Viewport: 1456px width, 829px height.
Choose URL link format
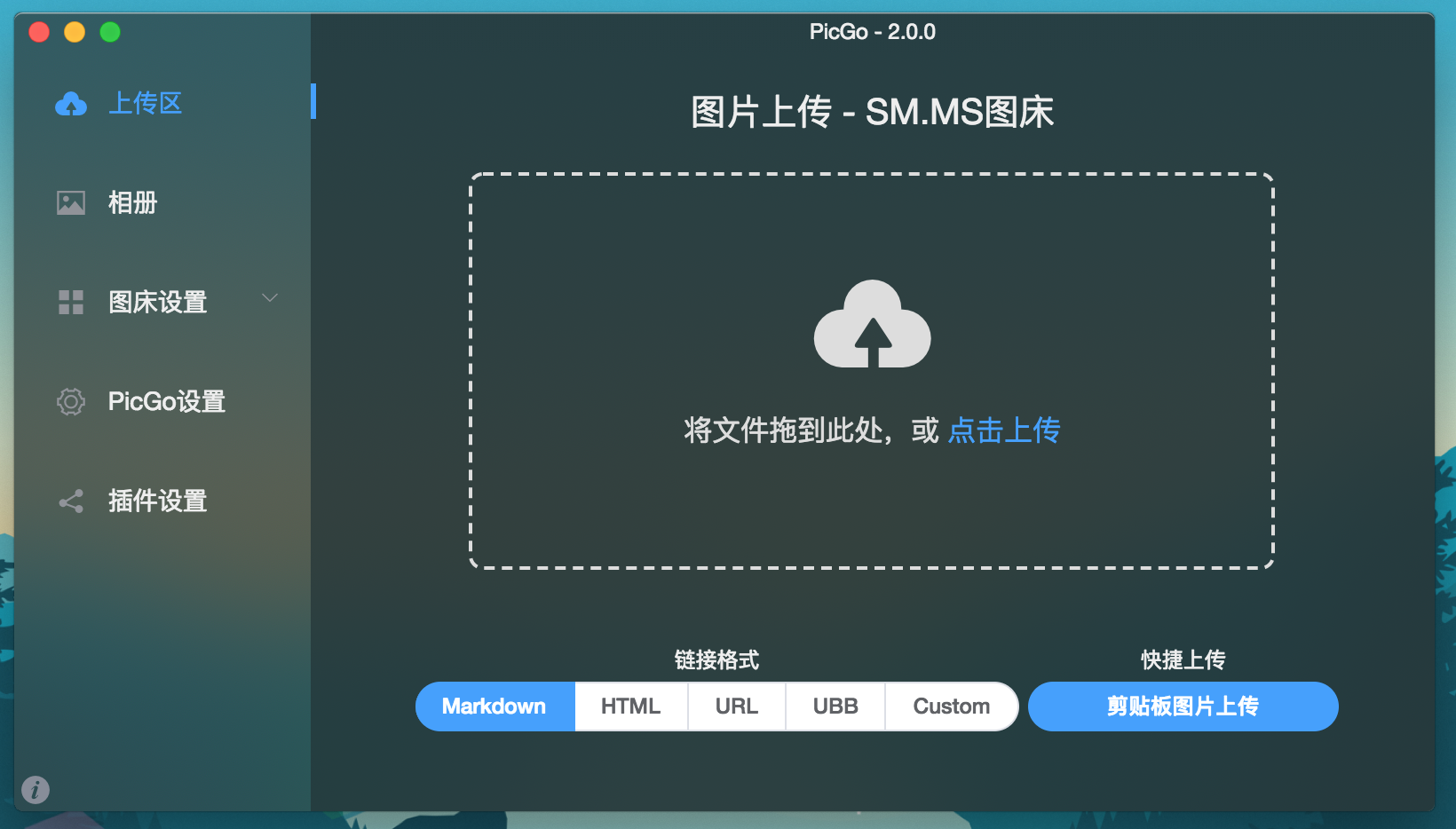click(x=736, y=707)
